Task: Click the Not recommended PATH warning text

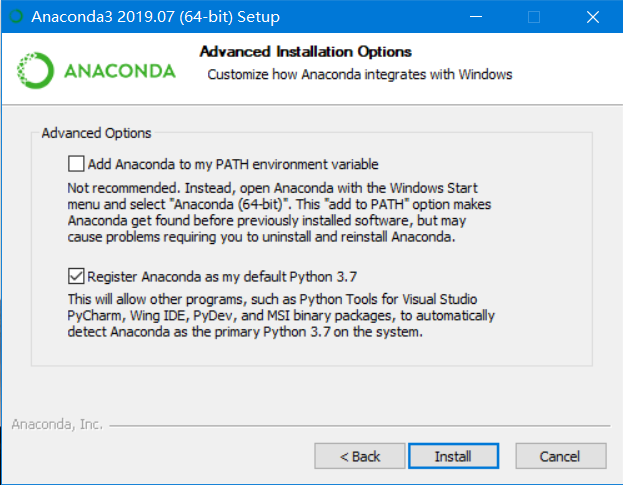Action: pos(279,213)
